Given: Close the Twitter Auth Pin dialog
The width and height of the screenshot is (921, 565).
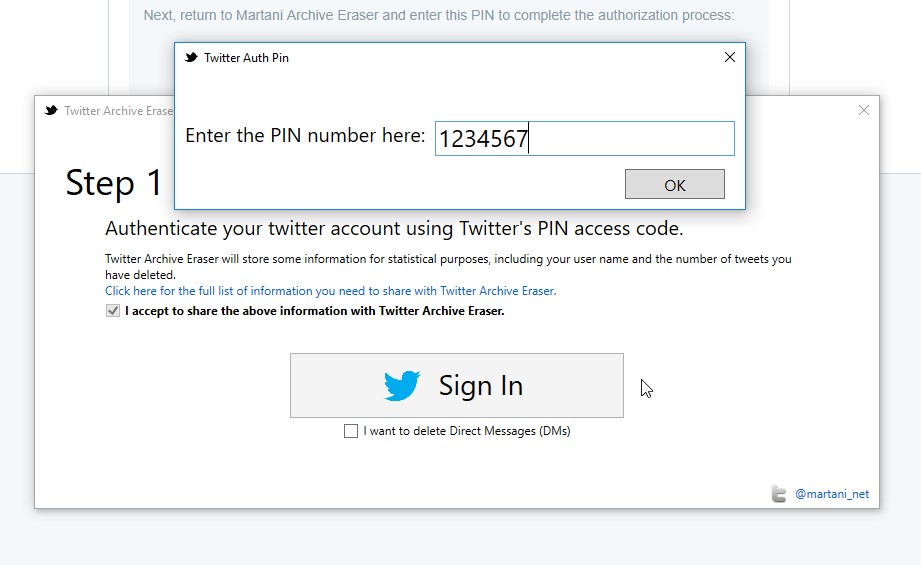Looking at the screenshot, I should (x=730, y=57).
